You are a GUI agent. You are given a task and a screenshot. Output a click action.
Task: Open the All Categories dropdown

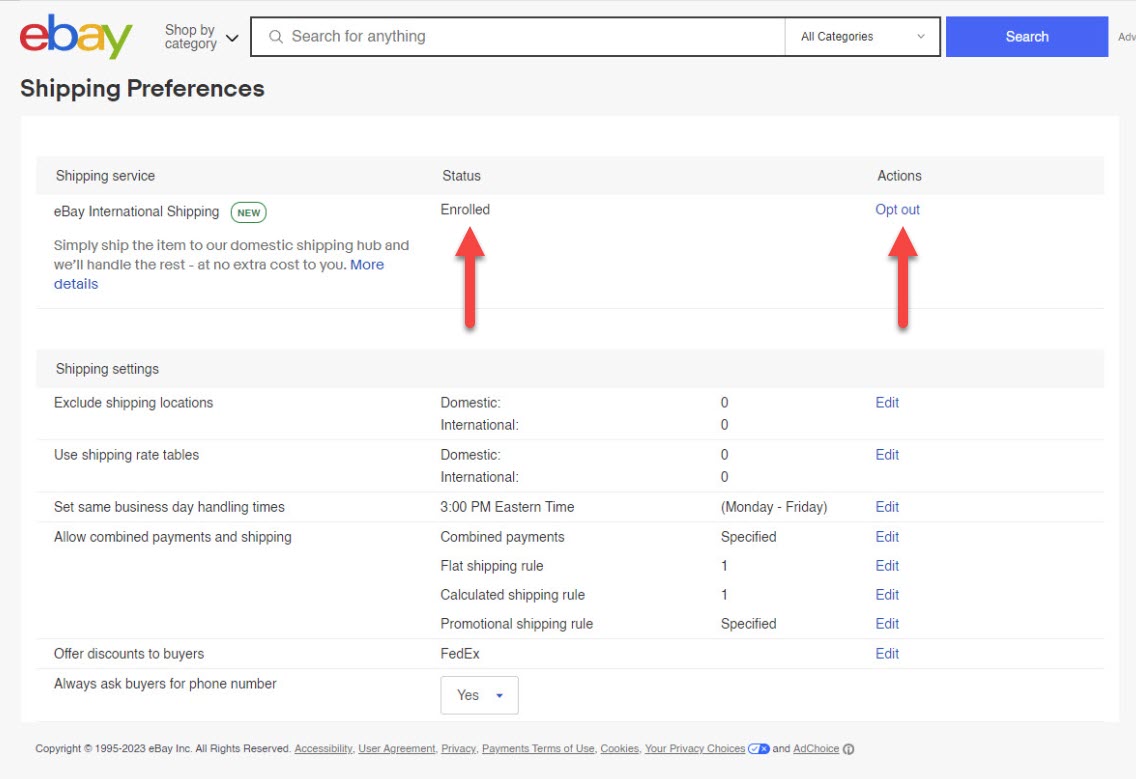point(862,36)
